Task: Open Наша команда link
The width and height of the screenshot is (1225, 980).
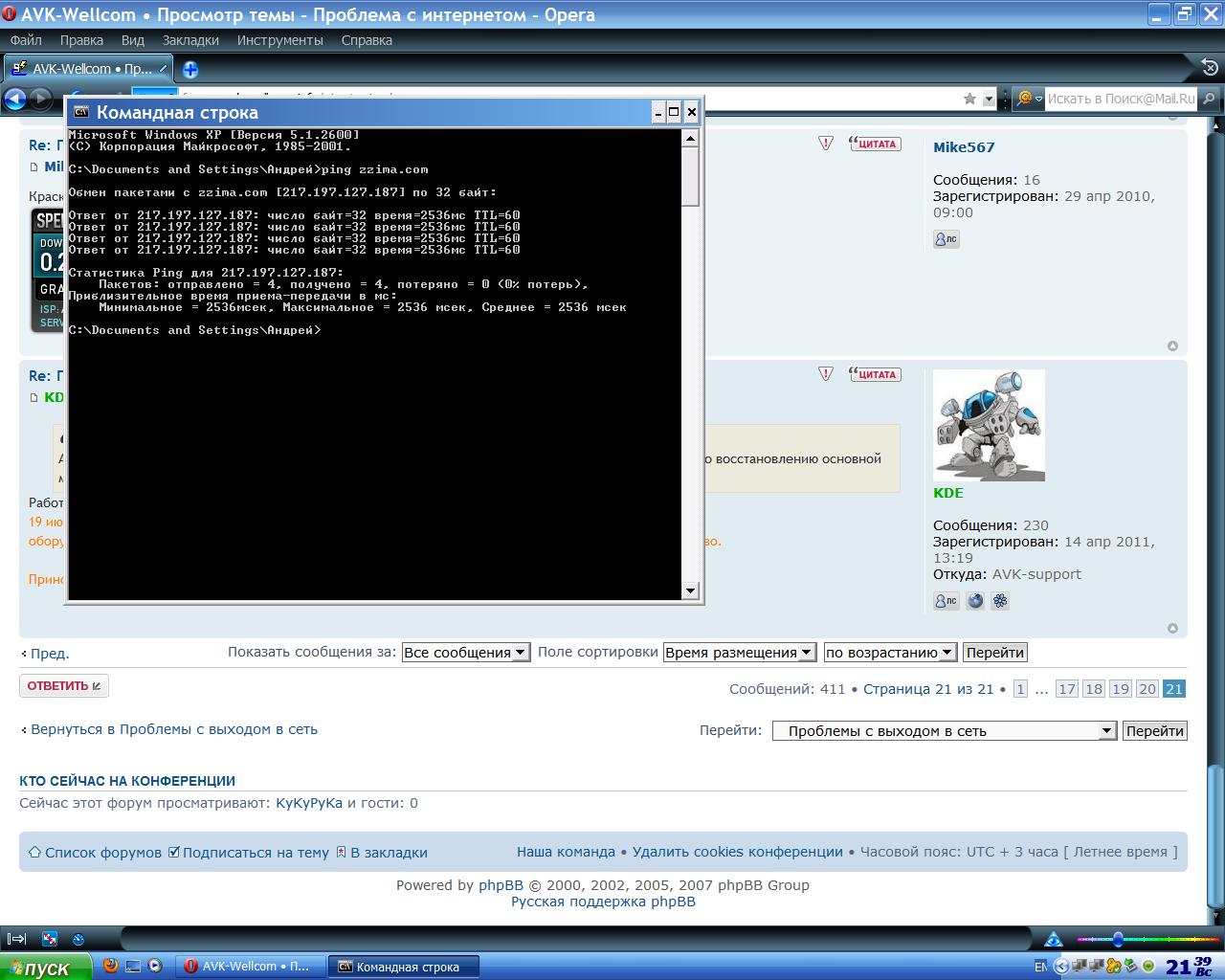Action: (x=566, y=852)
